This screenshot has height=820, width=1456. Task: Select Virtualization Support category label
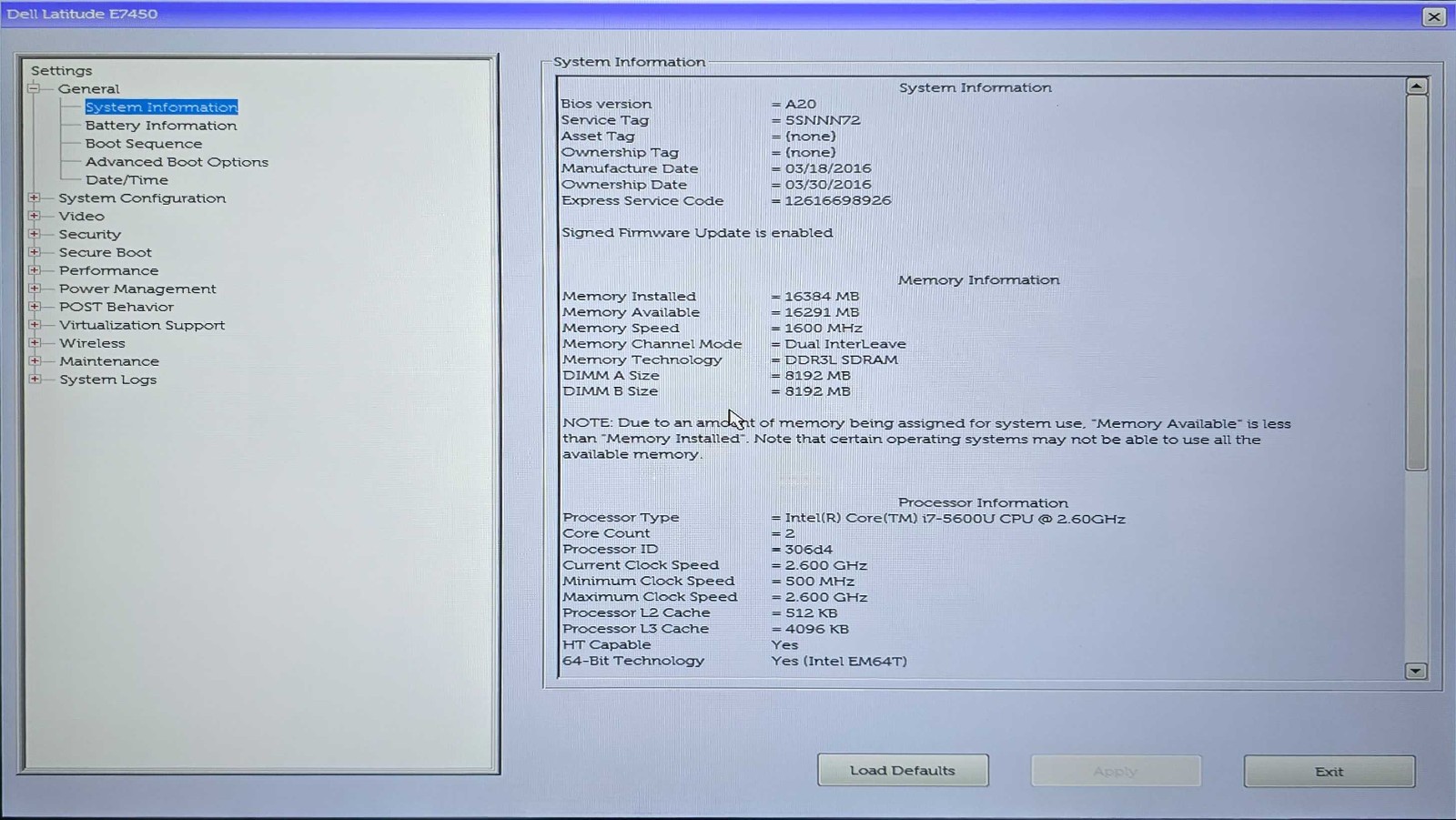[141, 326]
